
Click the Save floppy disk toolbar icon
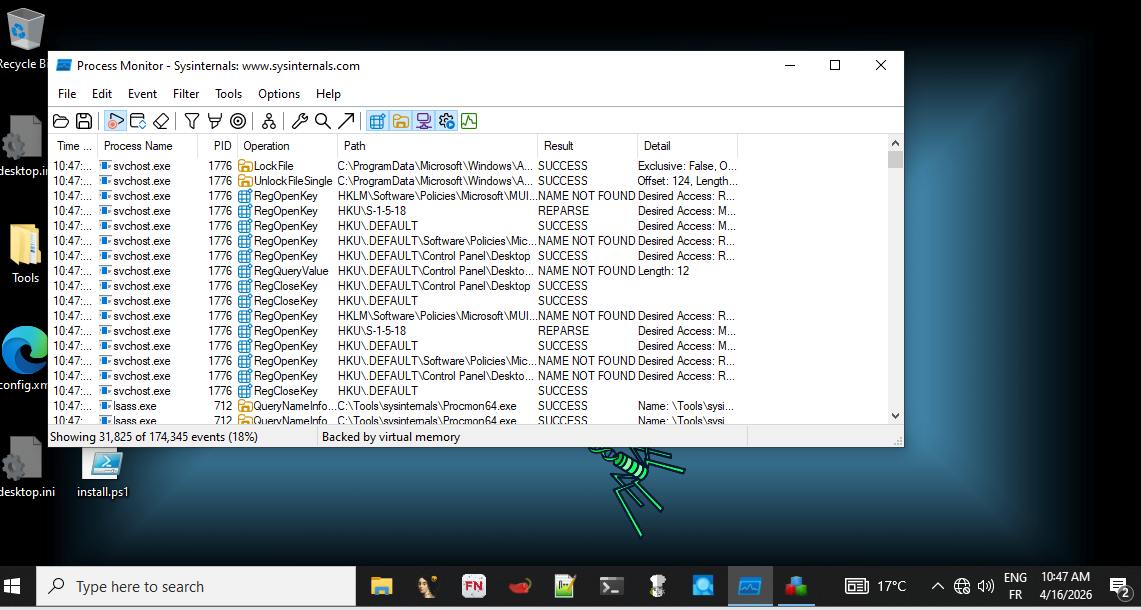coord(84,121)
